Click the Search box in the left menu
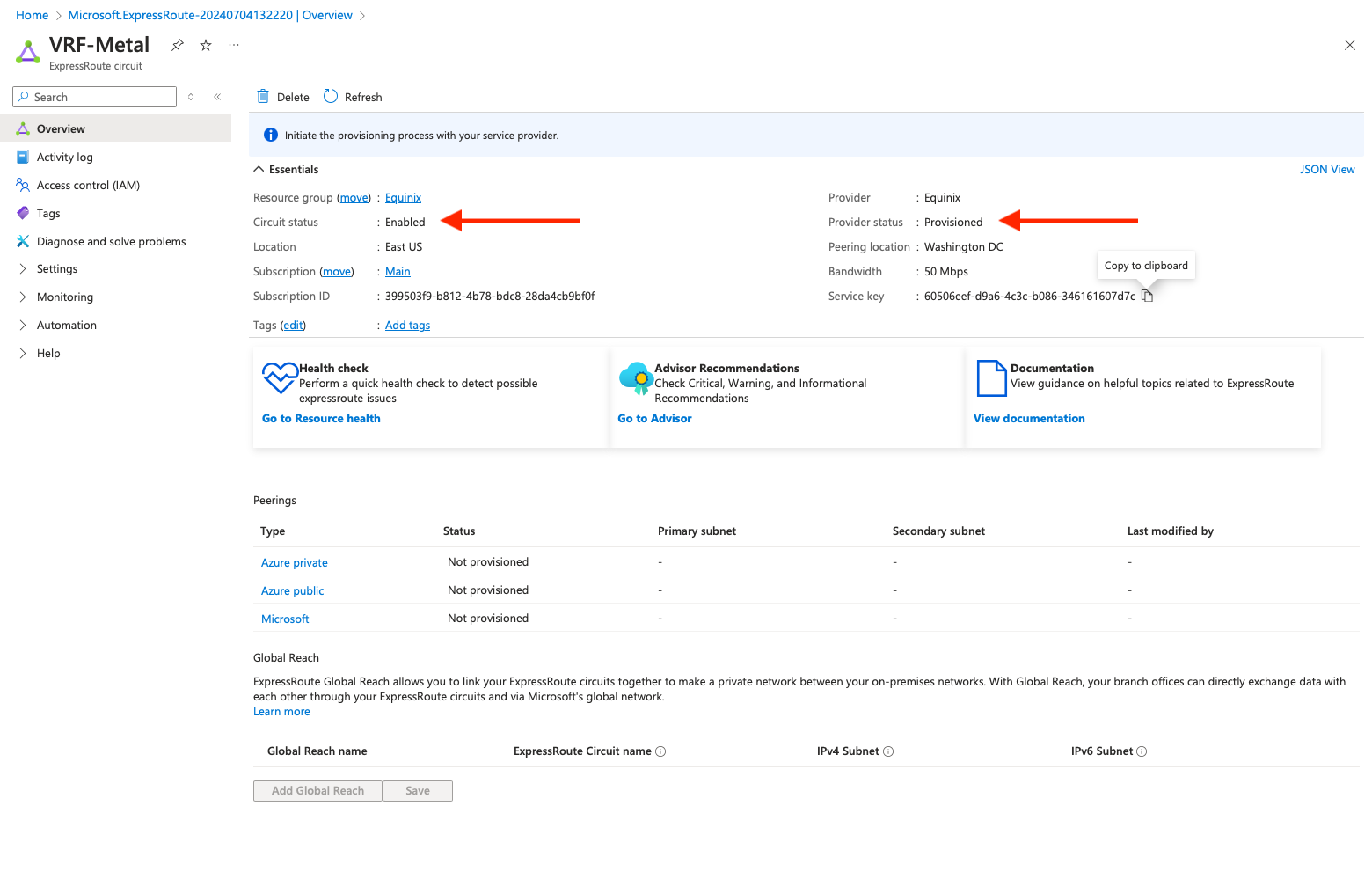Viewport: 1372px width, 872px height. point(95,97)
